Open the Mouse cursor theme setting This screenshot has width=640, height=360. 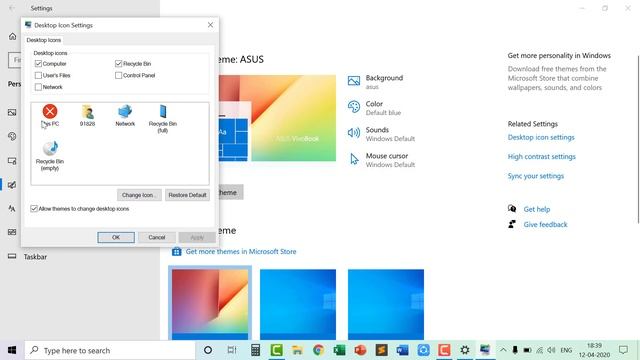click(x=381, y=160)
